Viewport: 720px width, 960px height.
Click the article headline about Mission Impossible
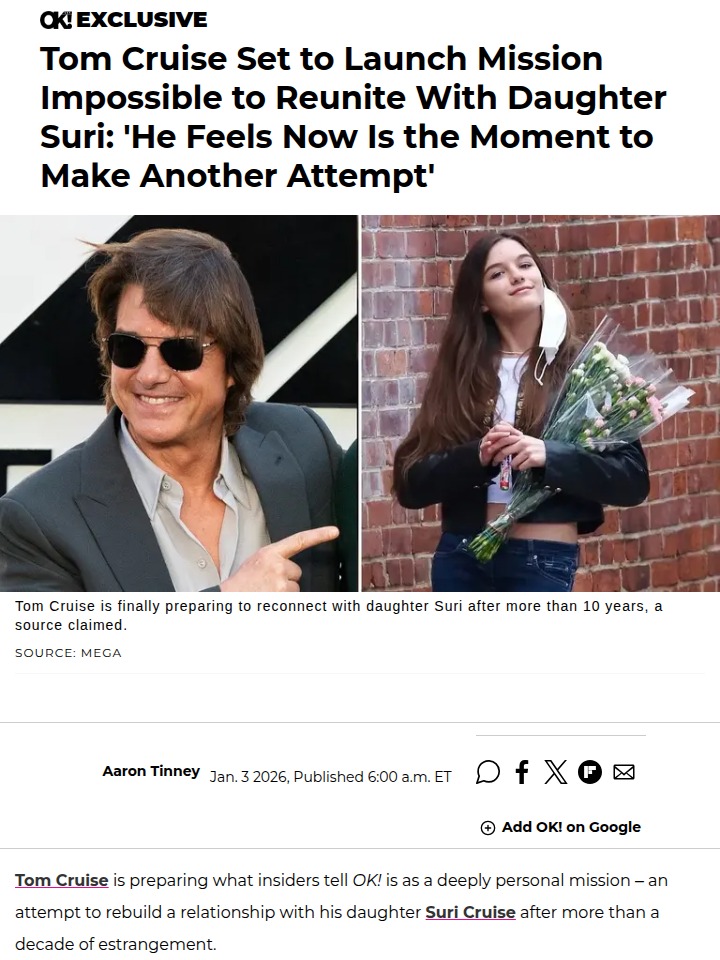click(350, 117)
